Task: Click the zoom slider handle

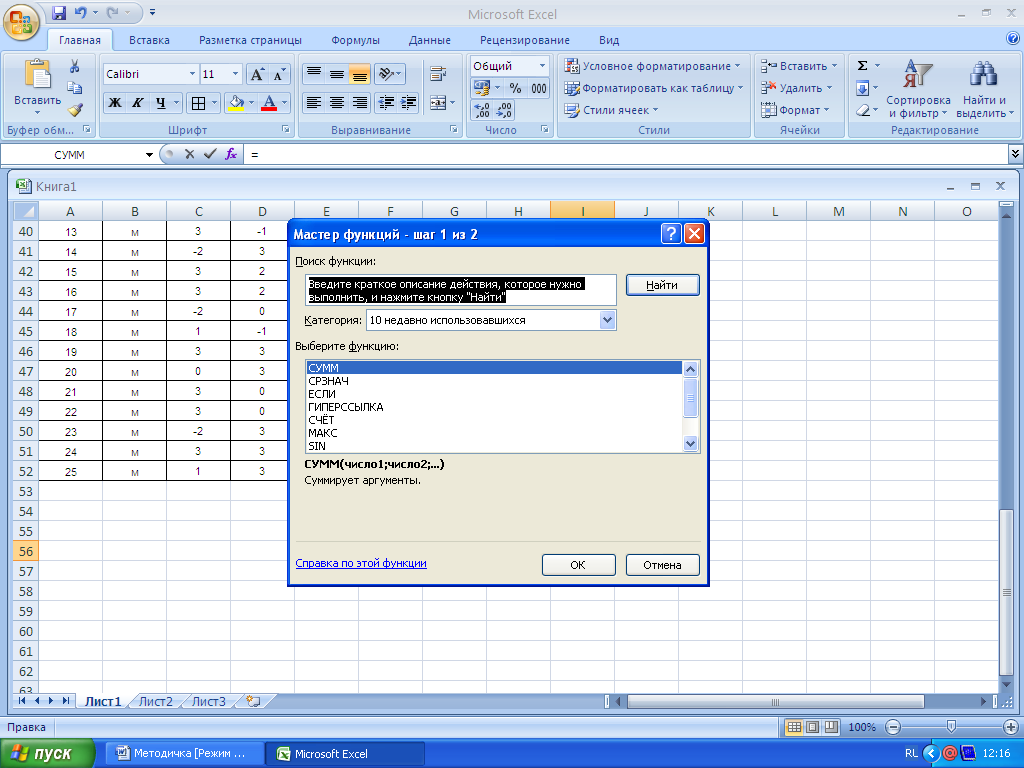Action: [x=951, y=727]
